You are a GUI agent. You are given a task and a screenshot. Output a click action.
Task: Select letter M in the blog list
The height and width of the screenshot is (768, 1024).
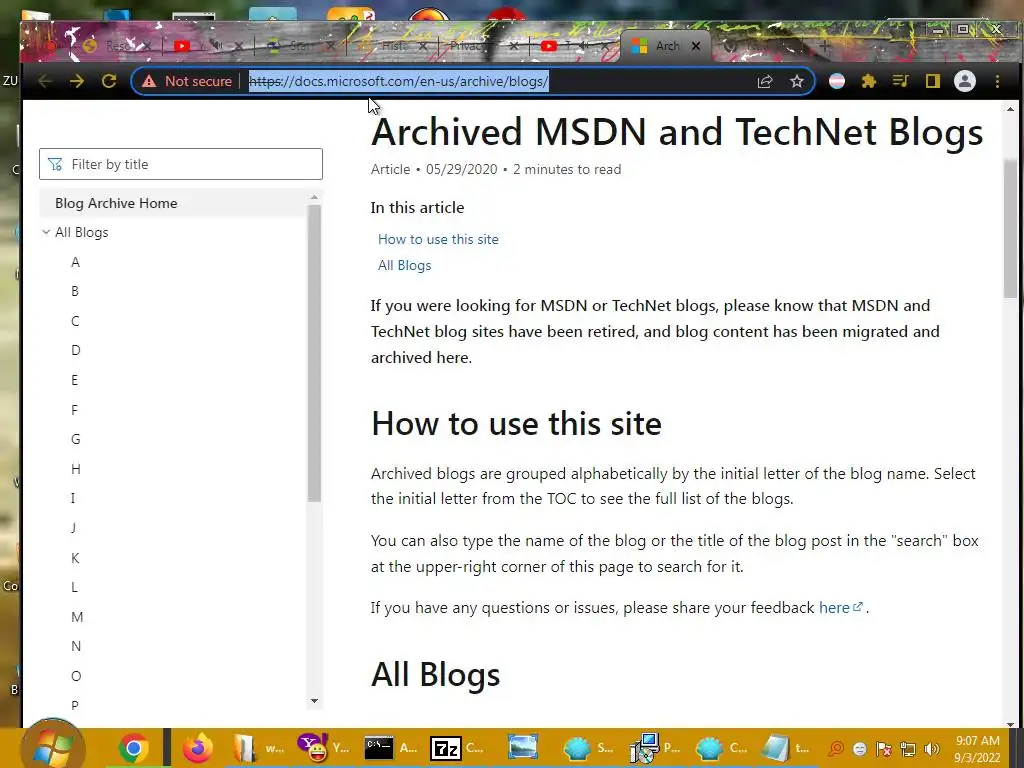tap(77, 617)
